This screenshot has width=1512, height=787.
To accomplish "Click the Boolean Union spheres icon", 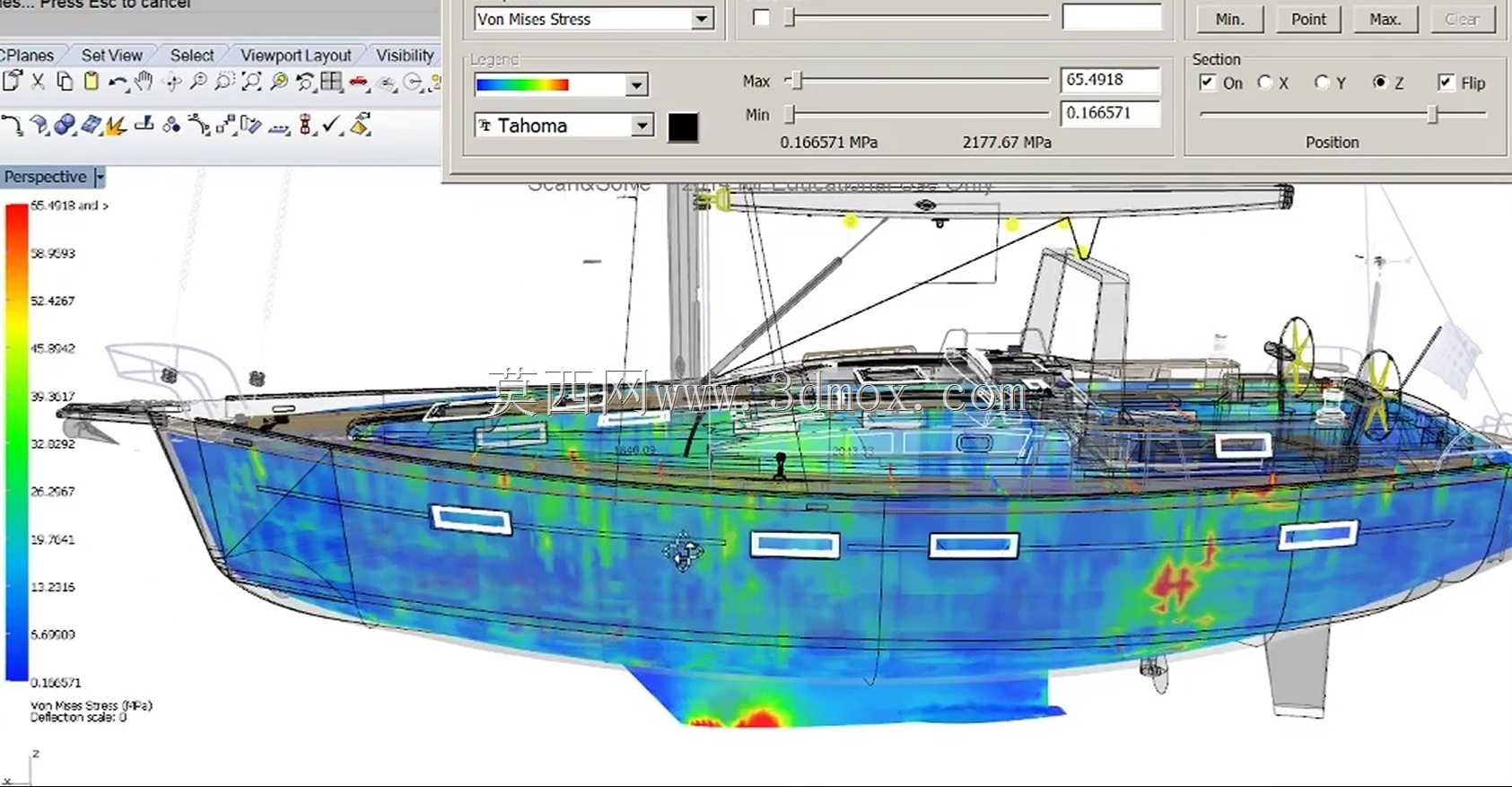I will click(x=65, y=126).
